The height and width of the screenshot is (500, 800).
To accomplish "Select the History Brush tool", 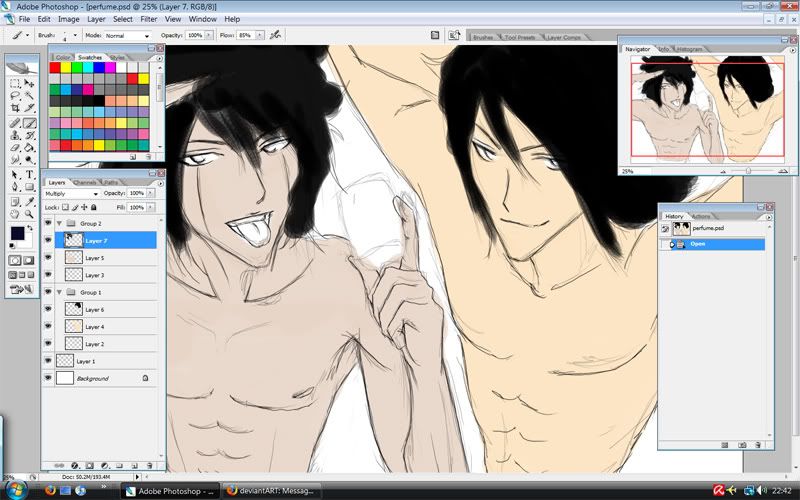I will coord(29,135).
